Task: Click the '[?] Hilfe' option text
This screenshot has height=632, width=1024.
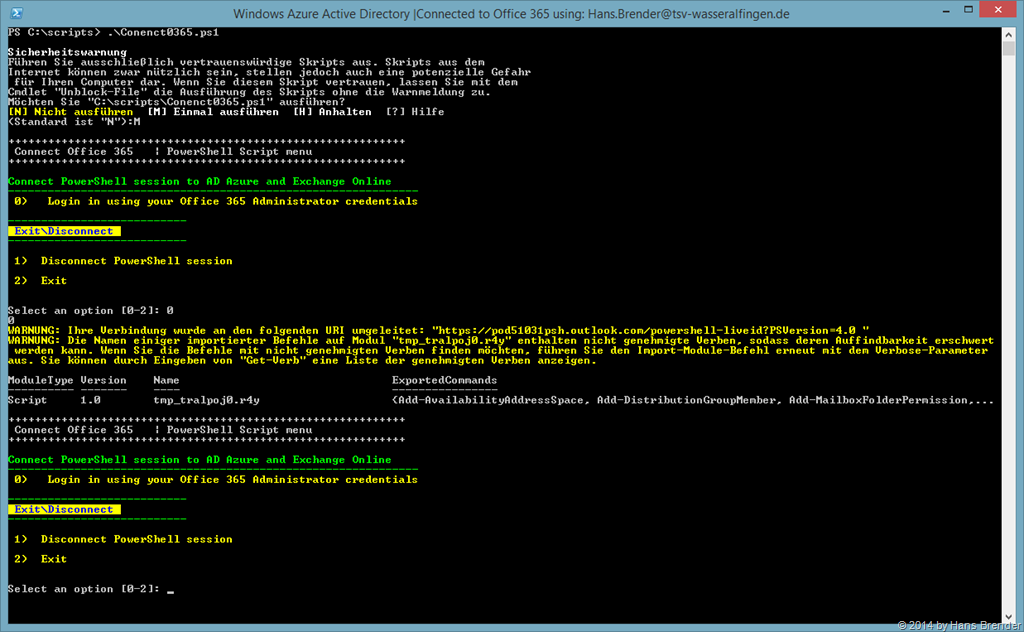Action: [415, 112]
